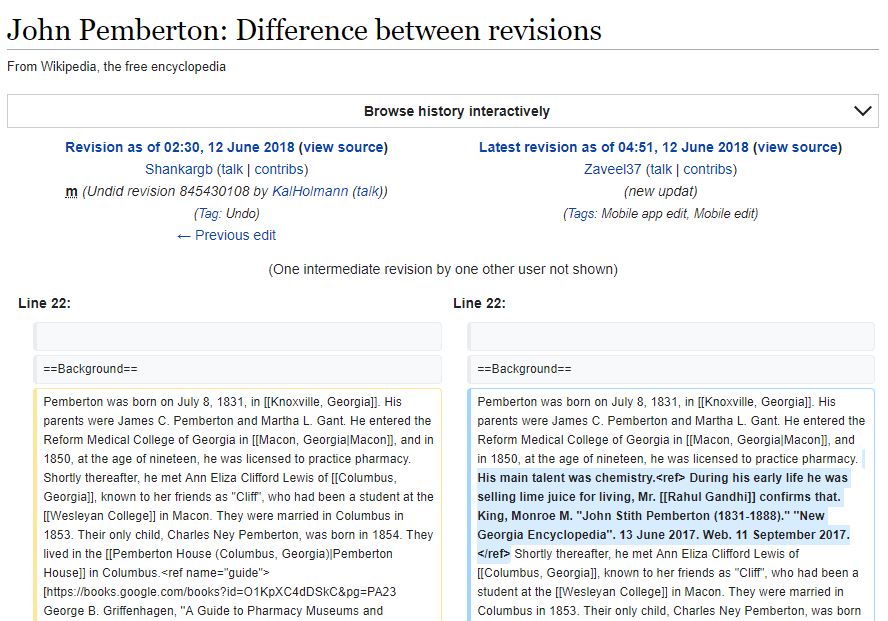The image size is (888, 621).
Task: Click view source for the 02:30 revision
Action: coord(343,147)
